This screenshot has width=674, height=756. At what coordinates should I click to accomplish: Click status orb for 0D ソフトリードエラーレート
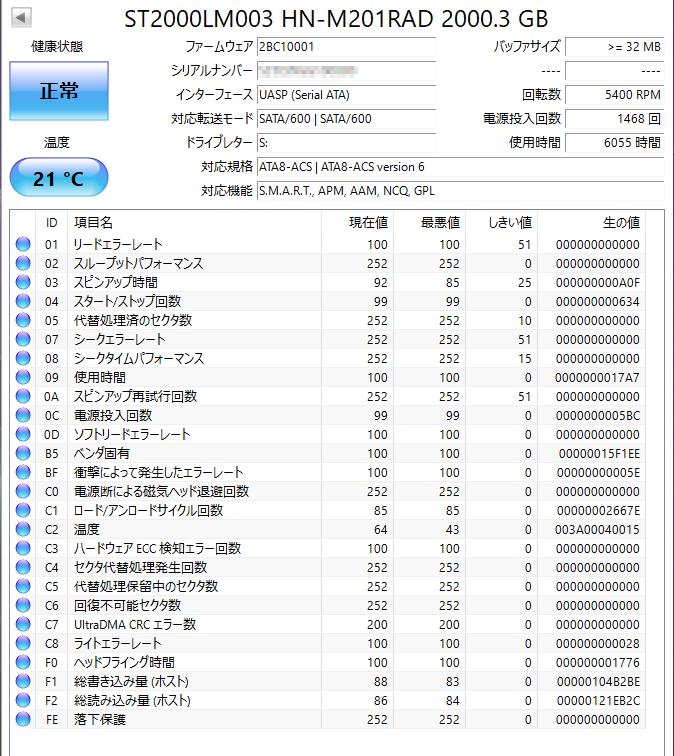tap(23, 434)
